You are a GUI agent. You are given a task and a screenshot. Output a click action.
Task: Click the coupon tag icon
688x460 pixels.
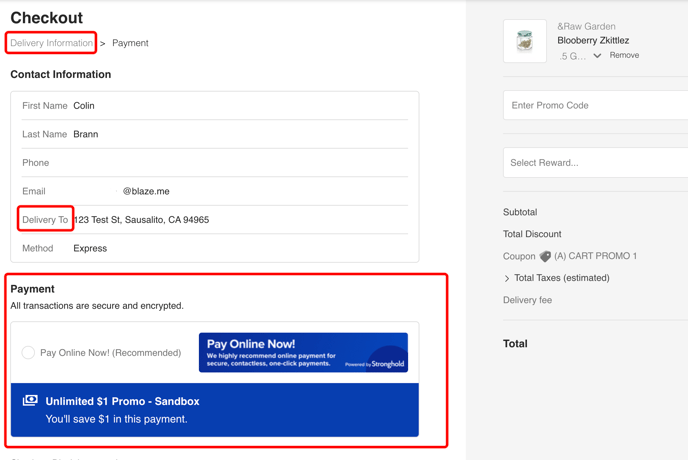pos(545,256)
